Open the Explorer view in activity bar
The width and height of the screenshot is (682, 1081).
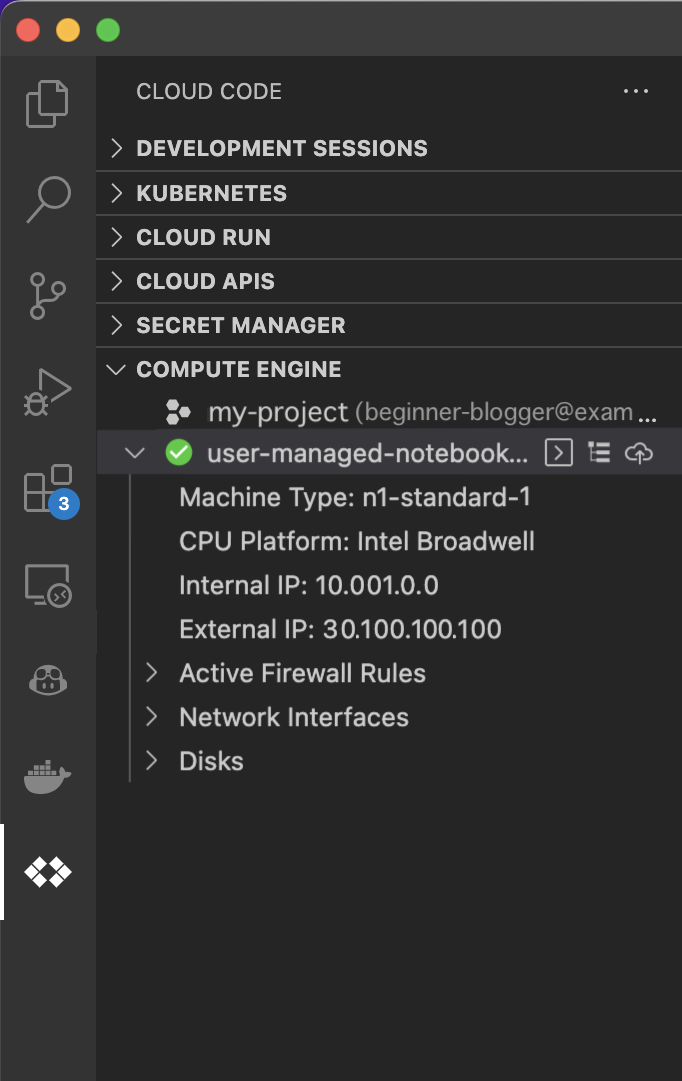[x=48, y=103]
